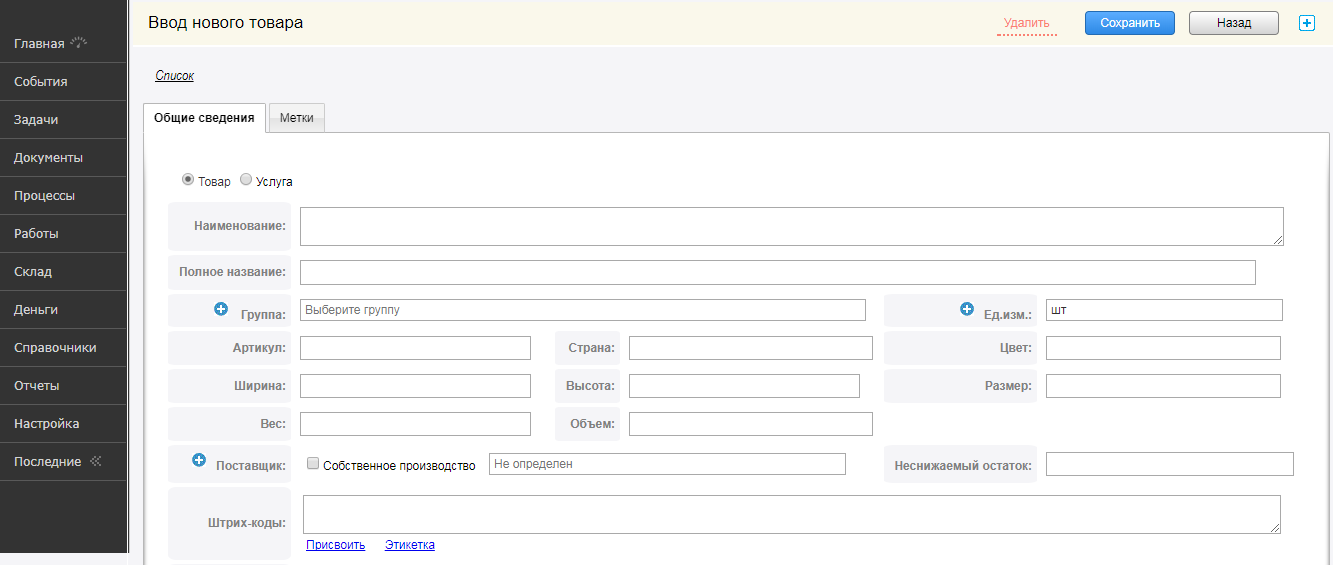The height and width of the screenshot is (565, 1333).
Task: Click the plus icon beside Ед.изм.
Action: pyautogui.click(x=967, y=309)
